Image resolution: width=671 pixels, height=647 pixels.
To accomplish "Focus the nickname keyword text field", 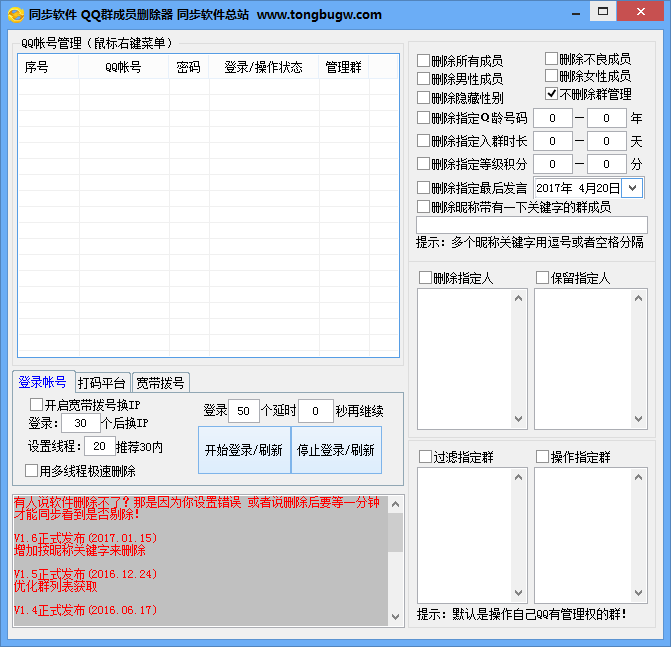I will click(532, 225).
